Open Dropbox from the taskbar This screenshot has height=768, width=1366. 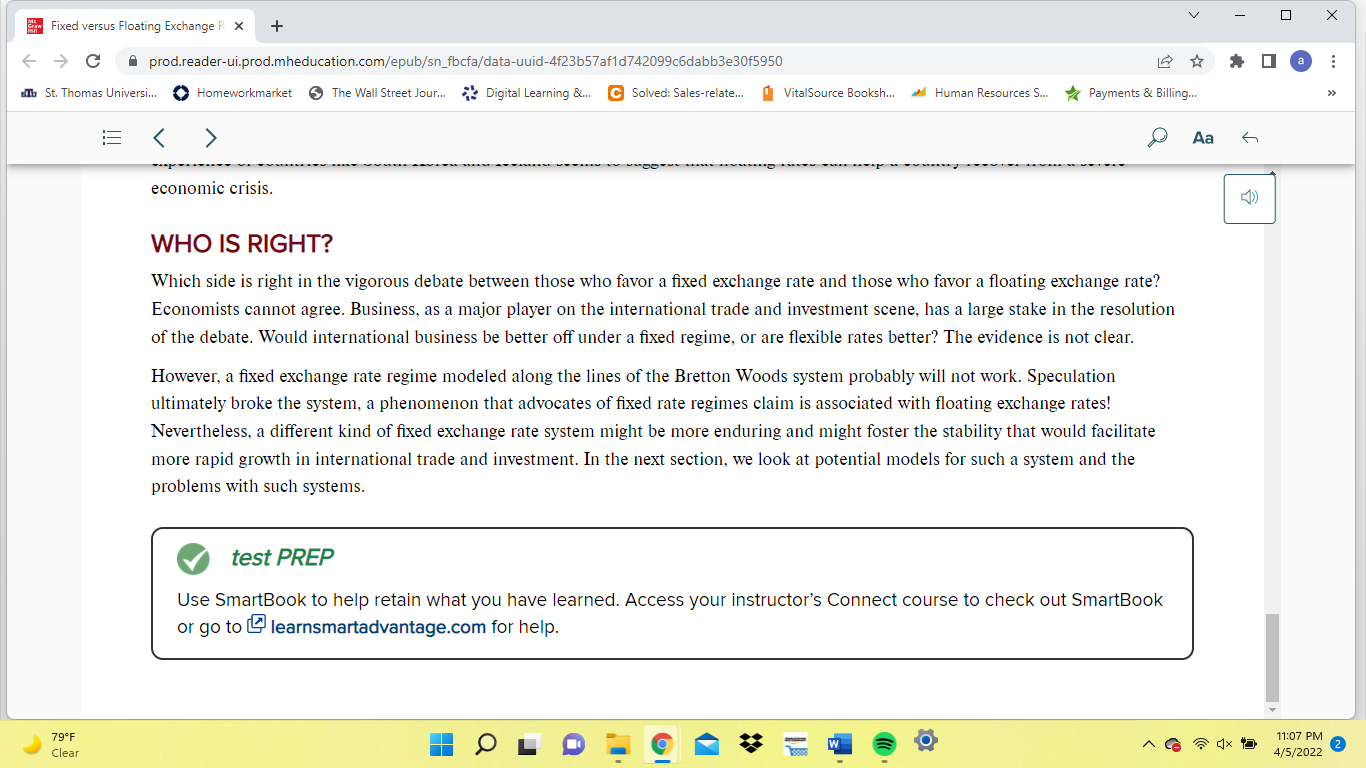click(x=751, y=744)
